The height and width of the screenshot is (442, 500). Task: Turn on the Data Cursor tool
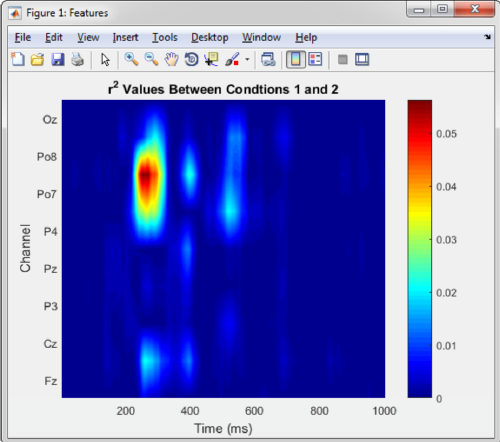(212, 60)
